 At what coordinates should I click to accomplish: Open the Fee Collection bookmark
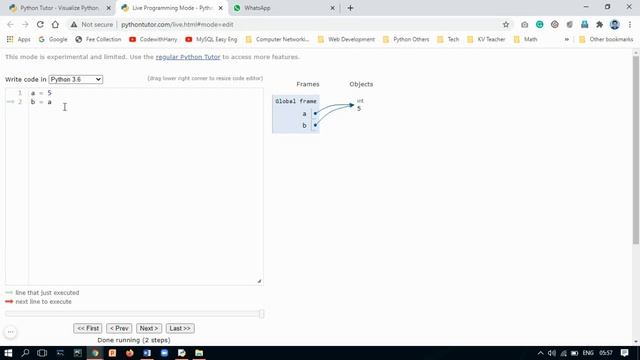click(98, 39)
